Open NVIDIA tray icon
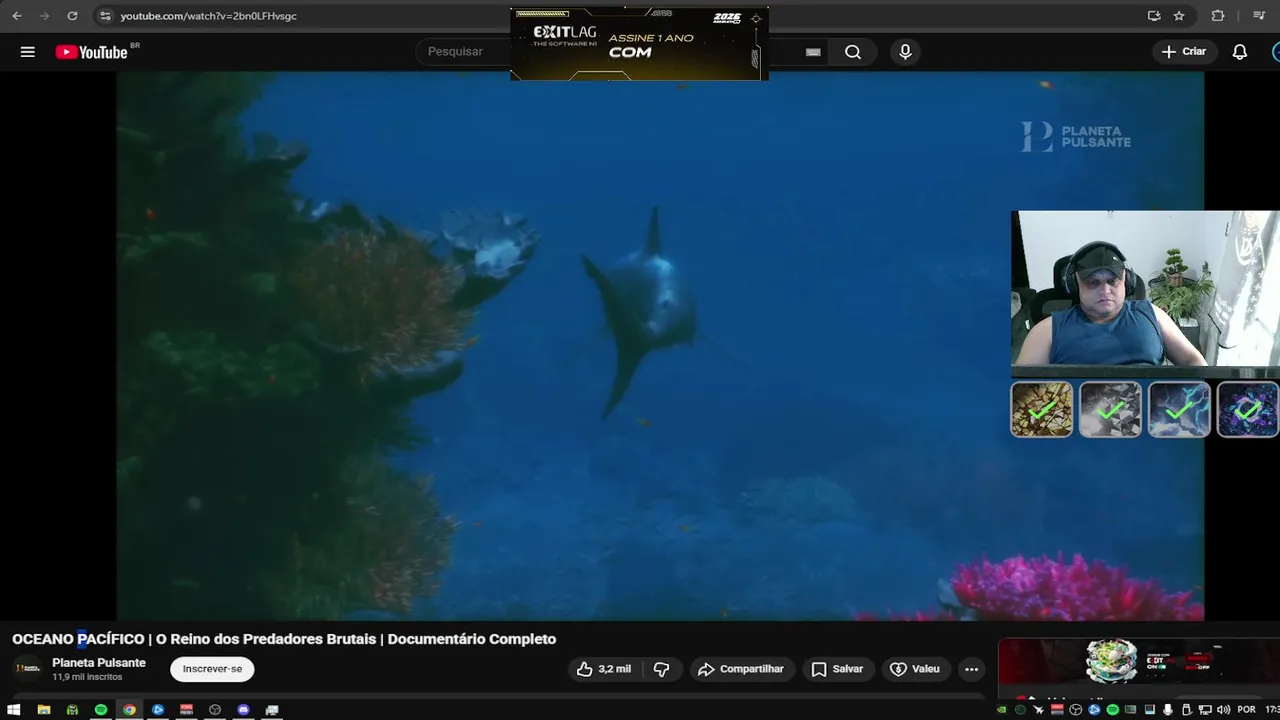 1002,710
